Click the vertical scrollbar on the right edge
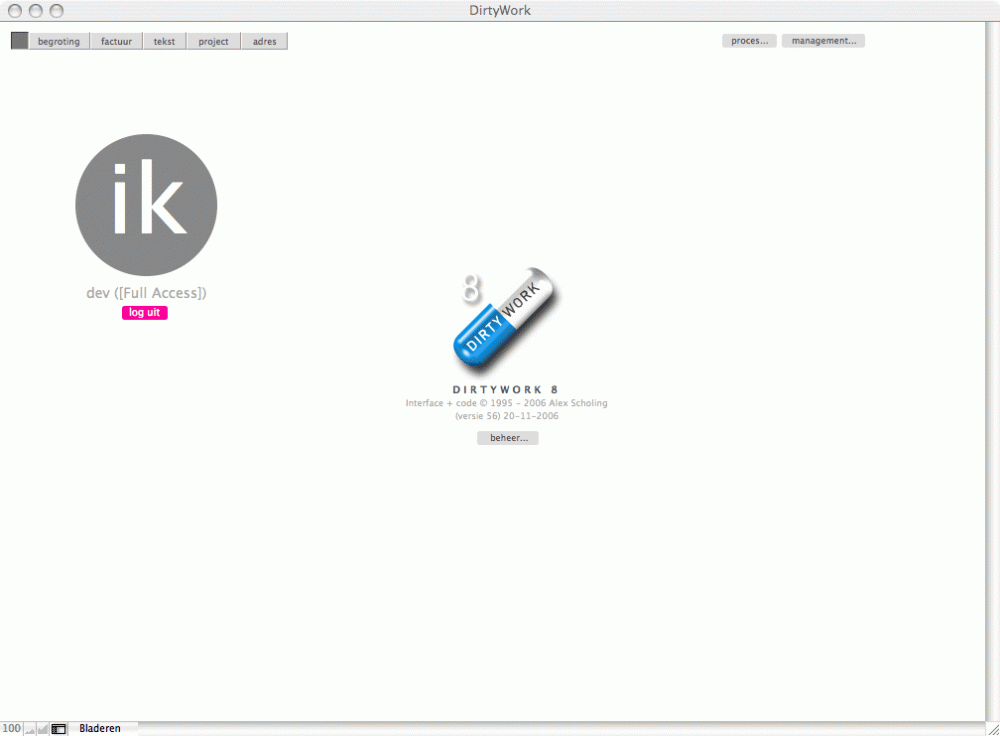 [x=991, y=370]
